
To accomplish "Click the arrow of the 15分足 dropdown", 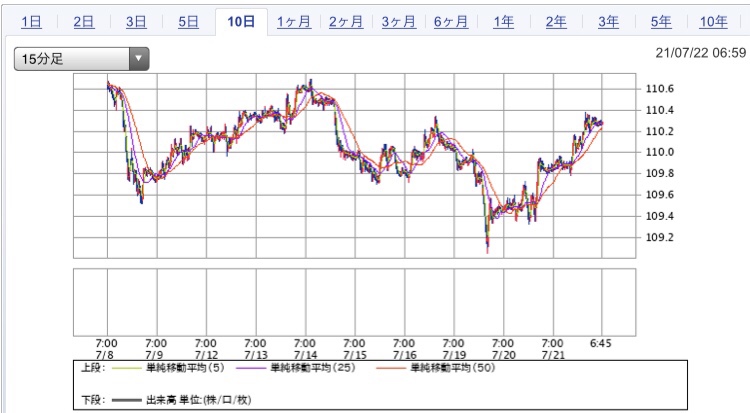I will 139,59.
